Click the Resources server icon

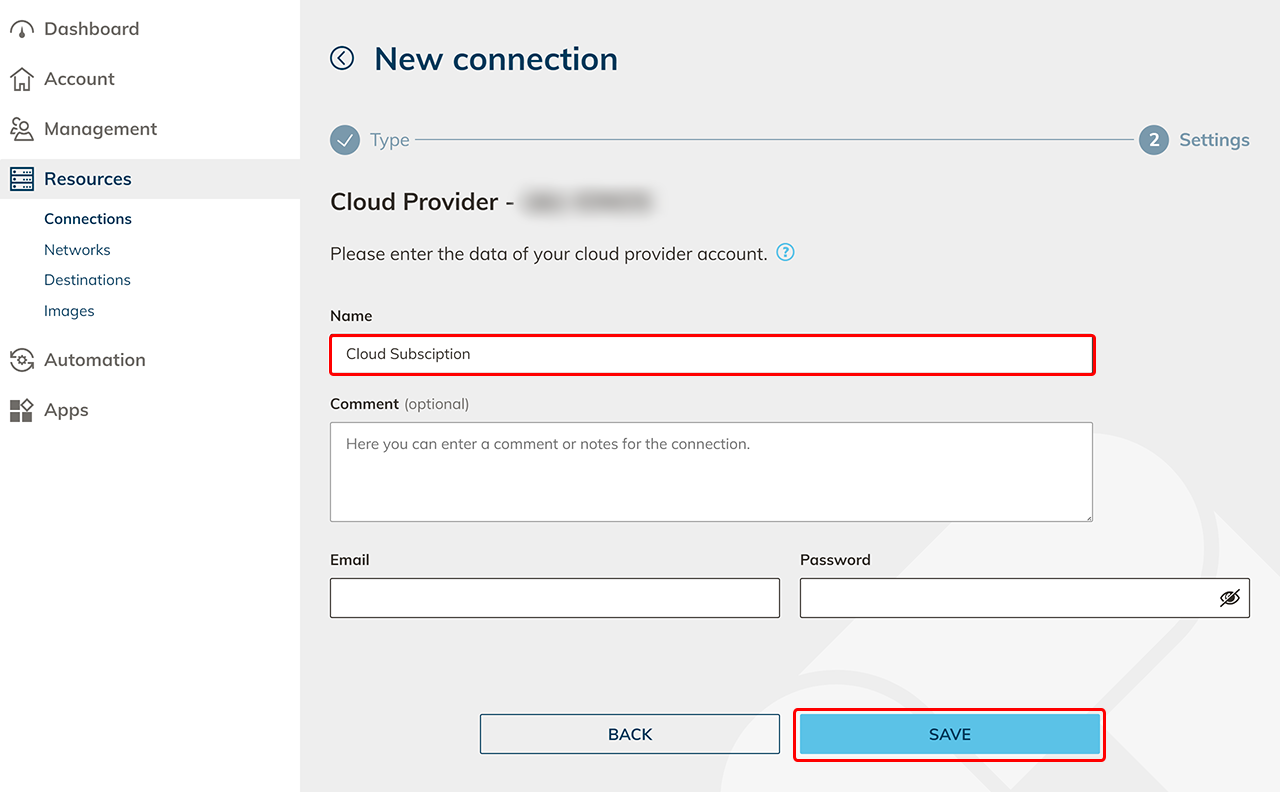tap(22, 179)
